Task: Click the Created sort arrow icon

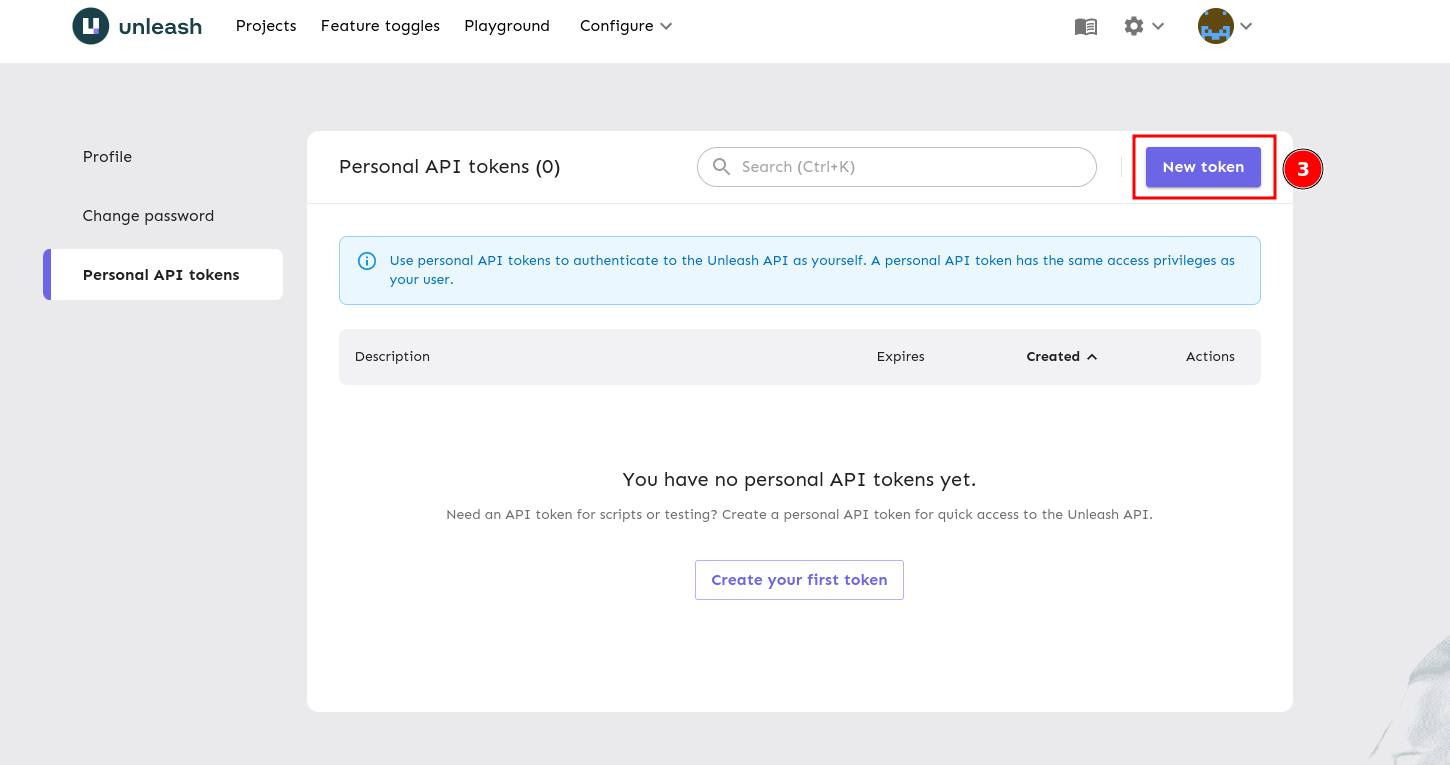Action: coord(1092,357)
